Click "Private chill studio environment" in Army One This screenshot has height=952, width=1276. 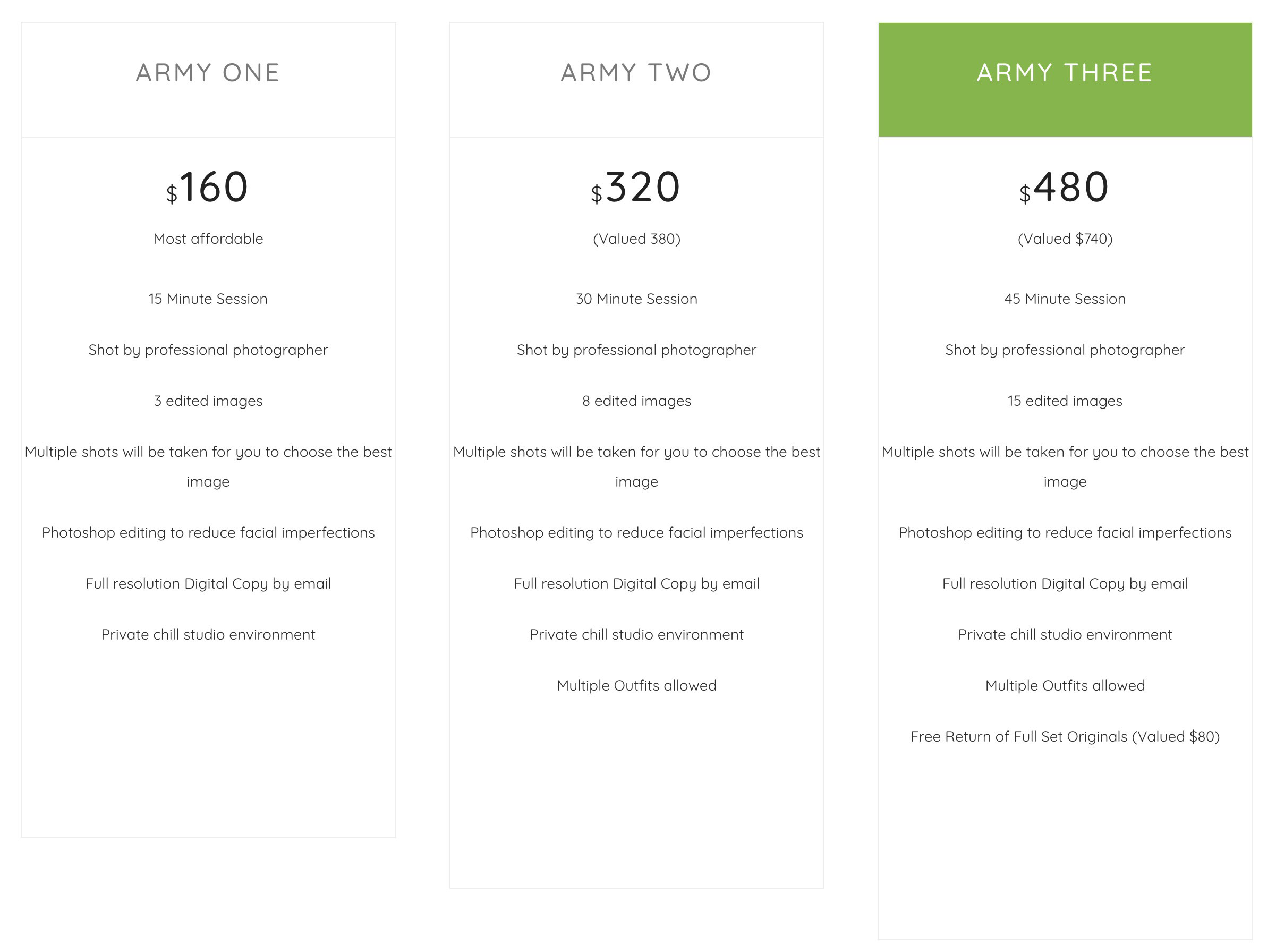(x=208, y=634)
